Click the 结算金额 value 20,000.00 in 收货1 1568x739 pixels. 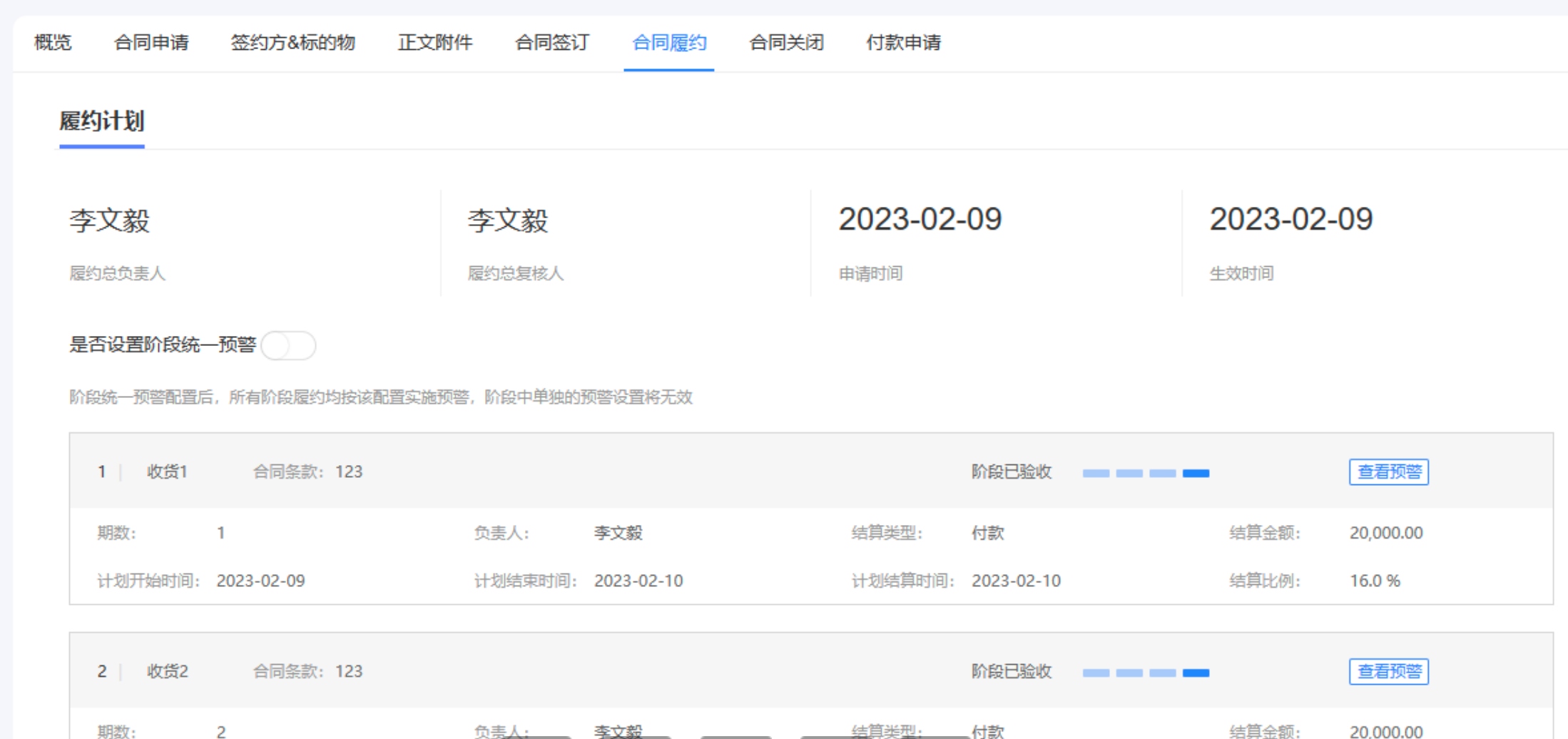[x=1386, y=533]
